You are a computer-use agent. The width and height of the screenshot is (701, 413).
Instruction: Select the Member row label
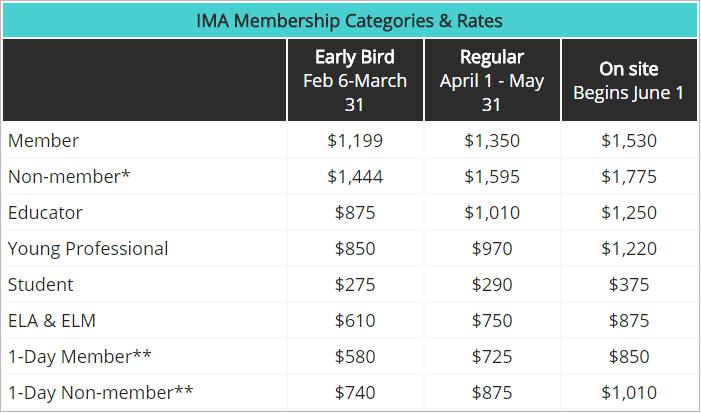tap(43, 140)
